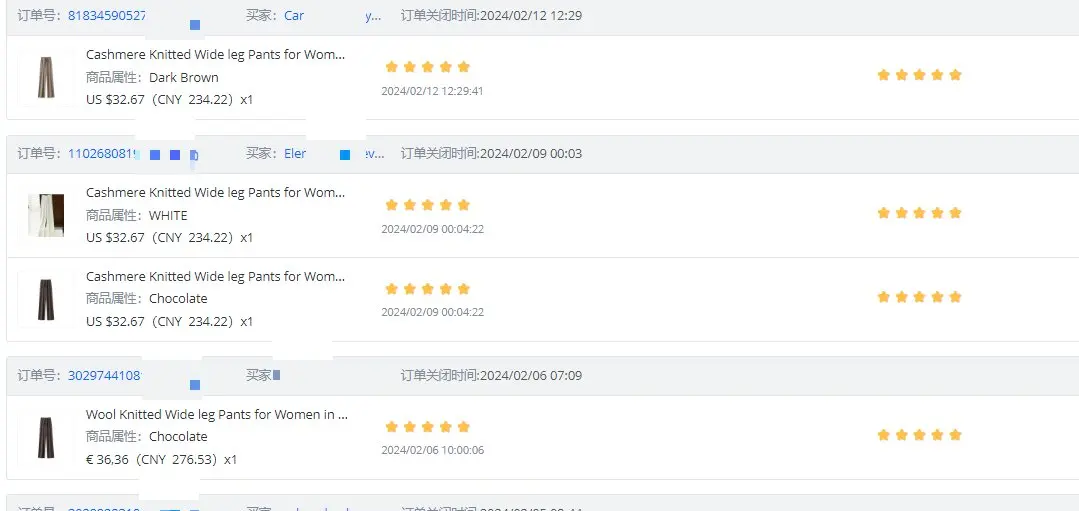Open Cashmere Knitted pants title in Chocolate row
This screenshot has height=511, width=1079.
215,276
